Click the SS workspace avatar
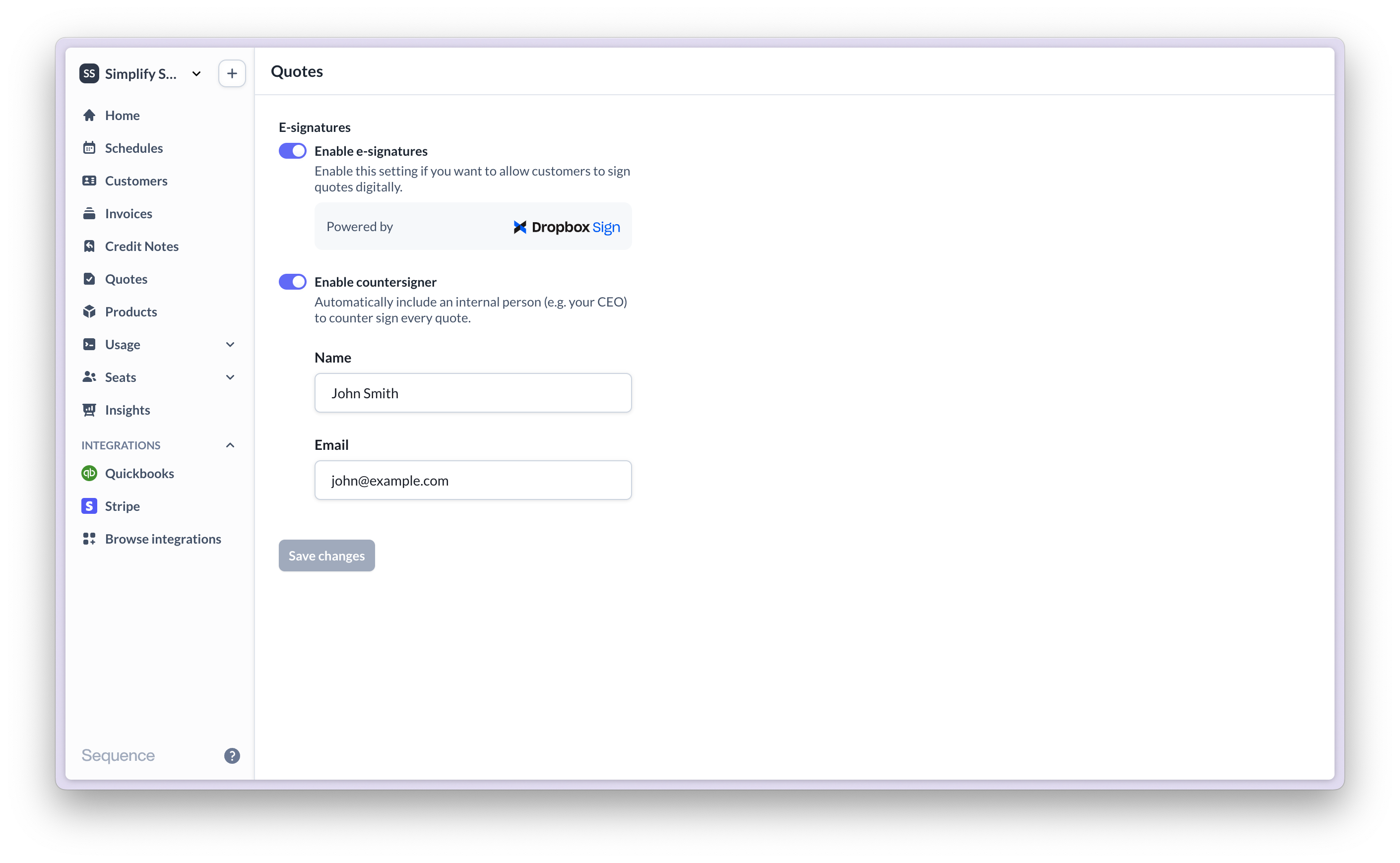Viewport: 1400px width, 863px height. 89,73
